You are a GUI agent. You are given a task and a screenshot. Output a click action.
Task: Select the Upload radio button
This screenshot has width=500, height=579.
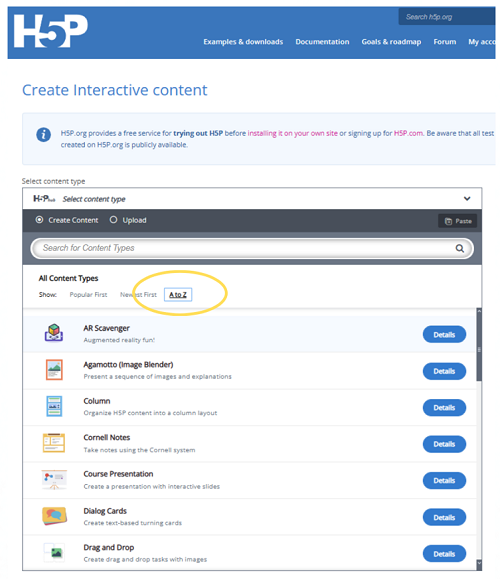click(x=113, y=220)
